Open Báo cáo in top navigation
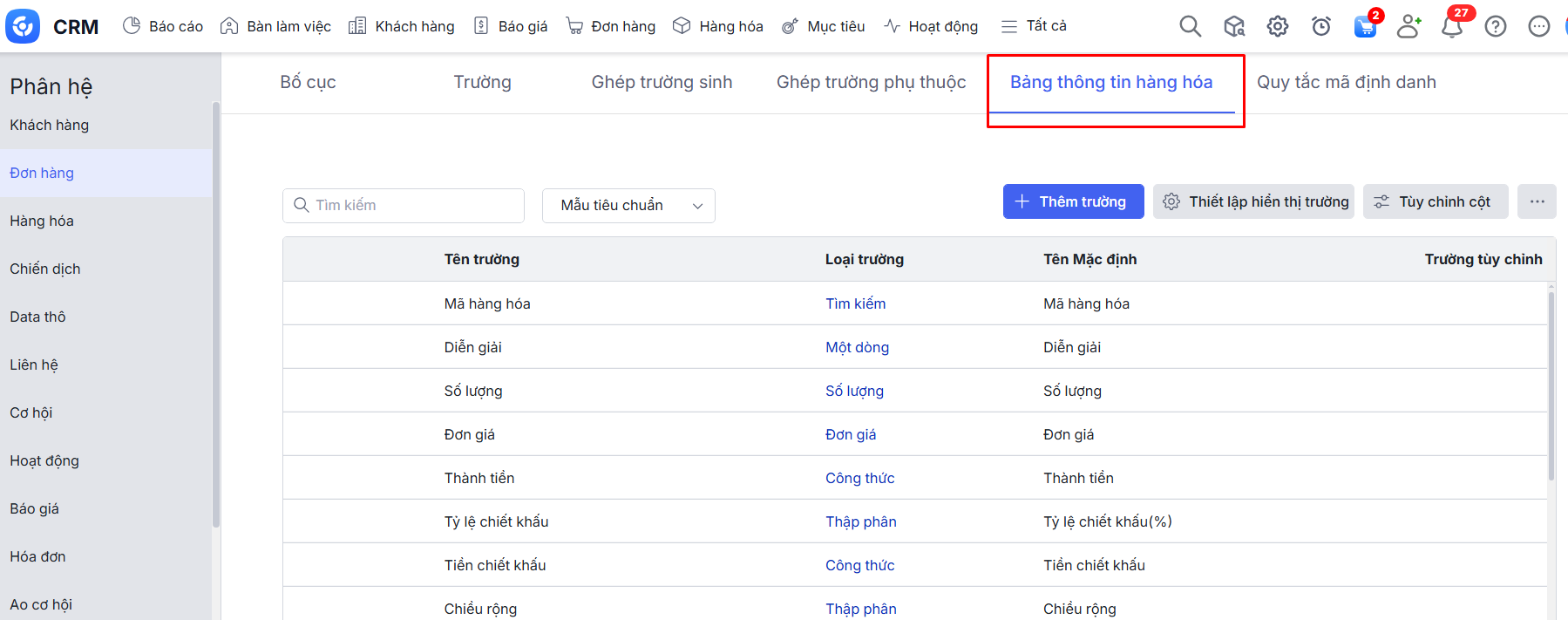The image size is (1568, 620). point(163,26)
